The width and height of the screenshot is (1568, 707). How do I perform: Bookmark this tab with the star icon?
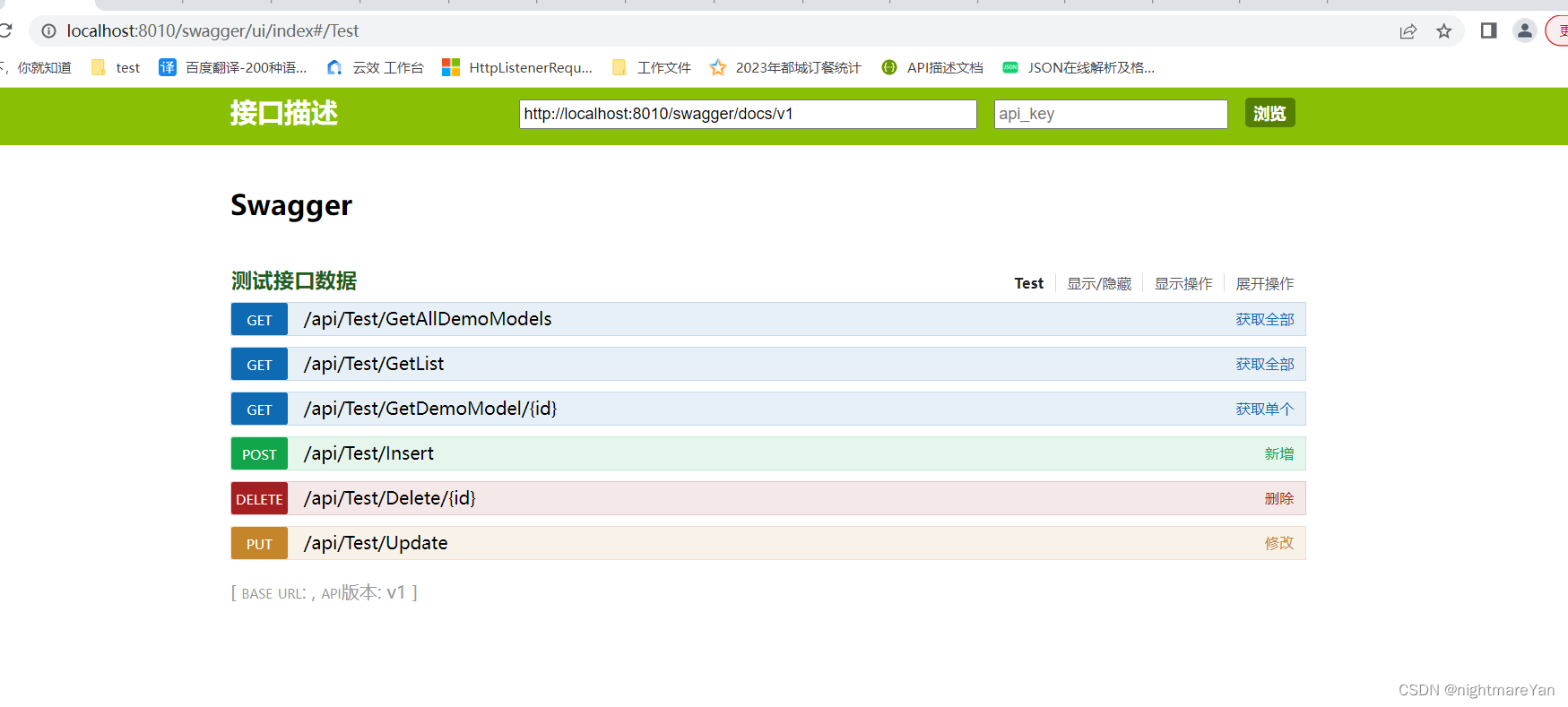1444,31
